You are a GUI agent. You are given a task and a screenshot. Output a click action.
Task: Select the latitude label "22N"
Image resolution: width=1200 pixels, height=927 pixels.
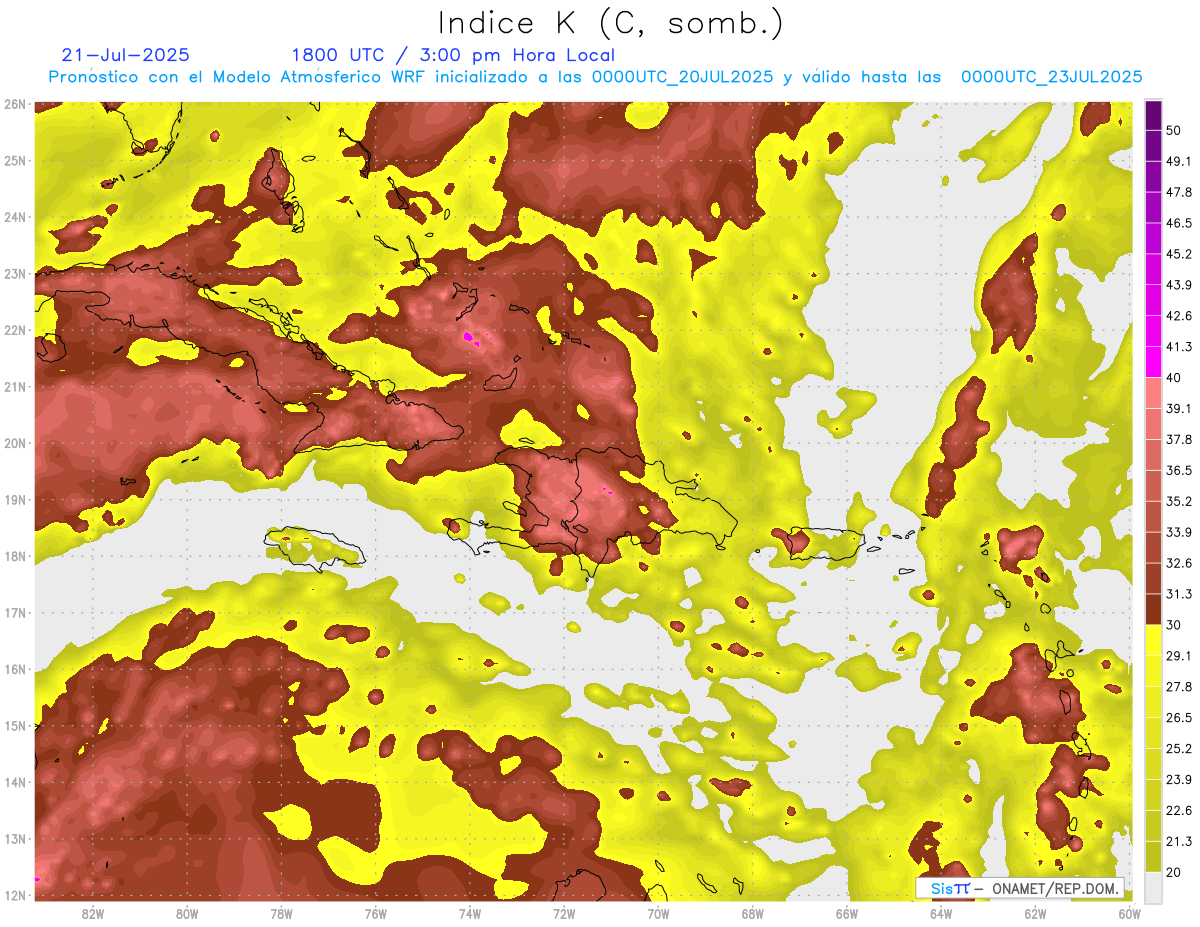[15, 330]
